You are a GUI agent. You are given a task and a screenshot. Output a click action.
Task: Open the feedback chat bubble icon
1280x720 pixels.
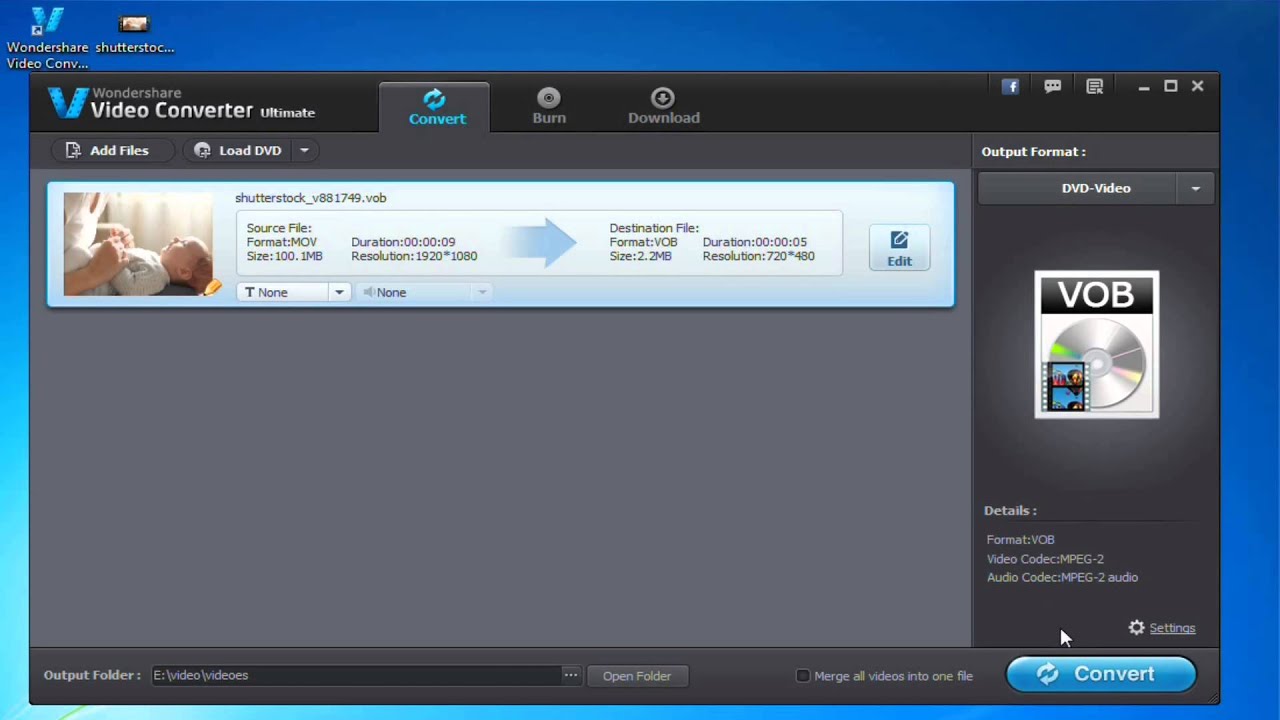pyautogui.click(x=1052, y=87)
